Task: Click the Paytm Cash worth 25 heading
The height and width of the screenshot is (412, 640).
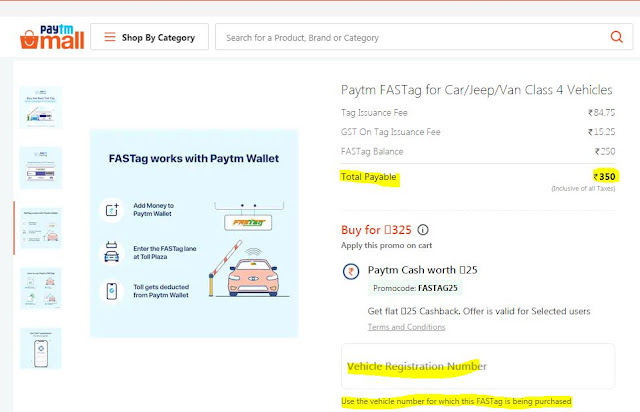Action: coord(422,270)
